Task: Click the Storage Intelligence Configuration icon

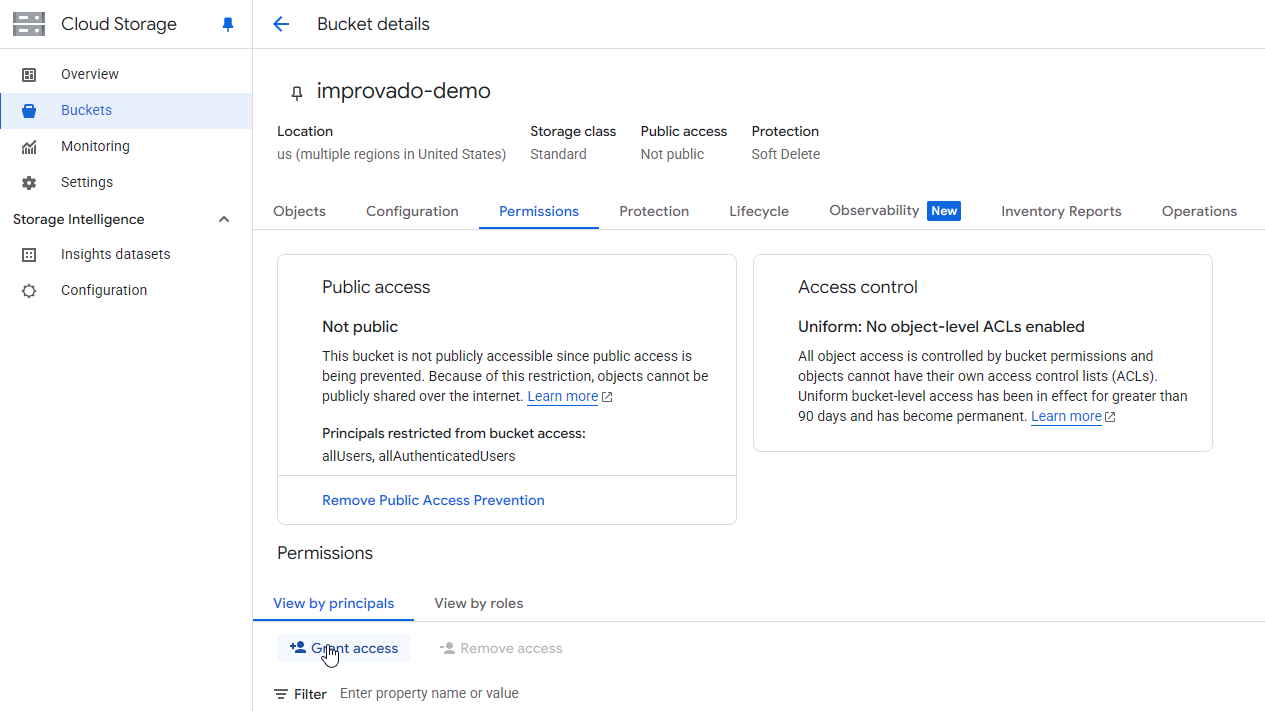Action: [x=29, y=290]
